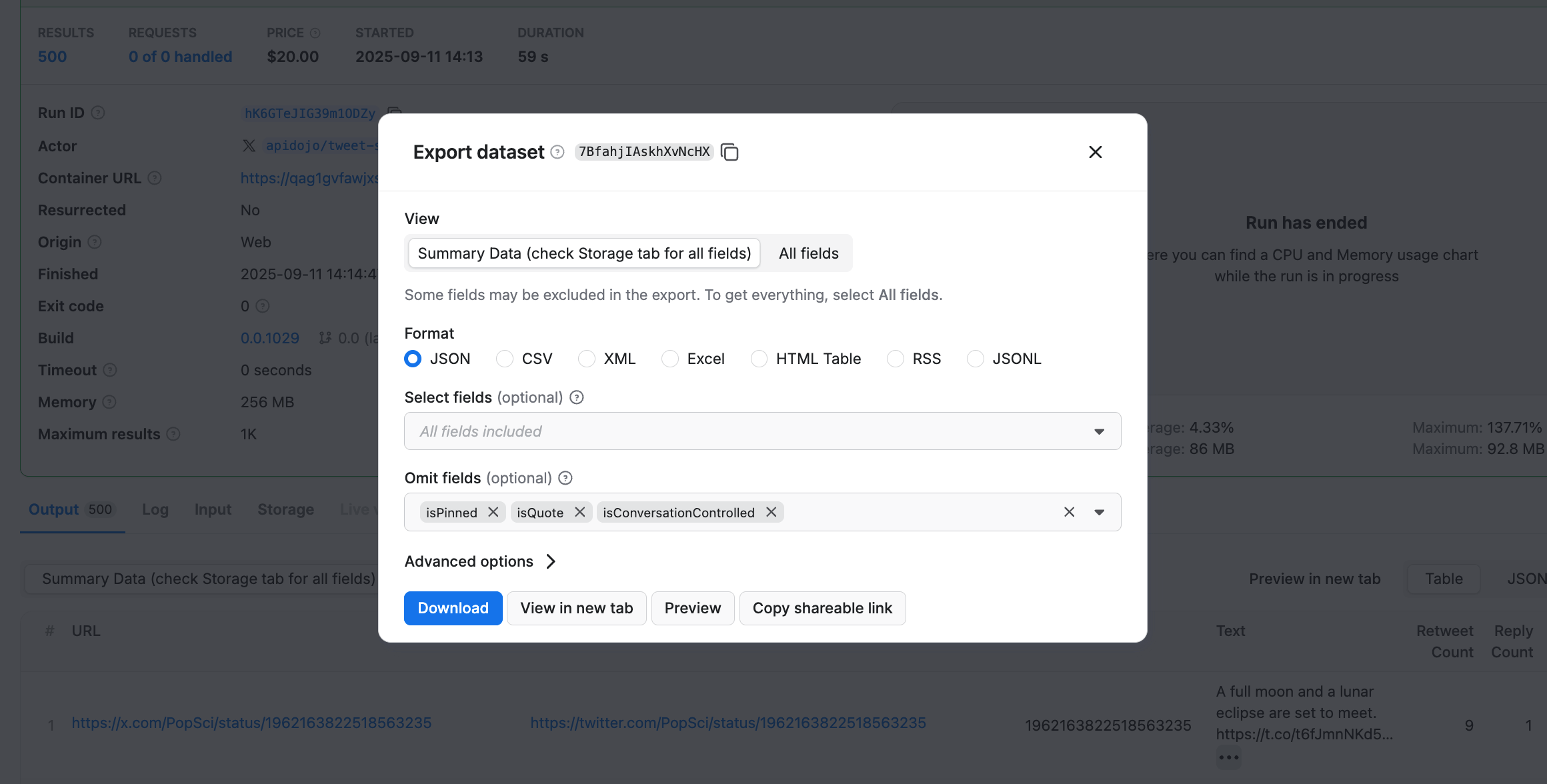Open help tooltip next to Export dataset title

tap(556, 152)
